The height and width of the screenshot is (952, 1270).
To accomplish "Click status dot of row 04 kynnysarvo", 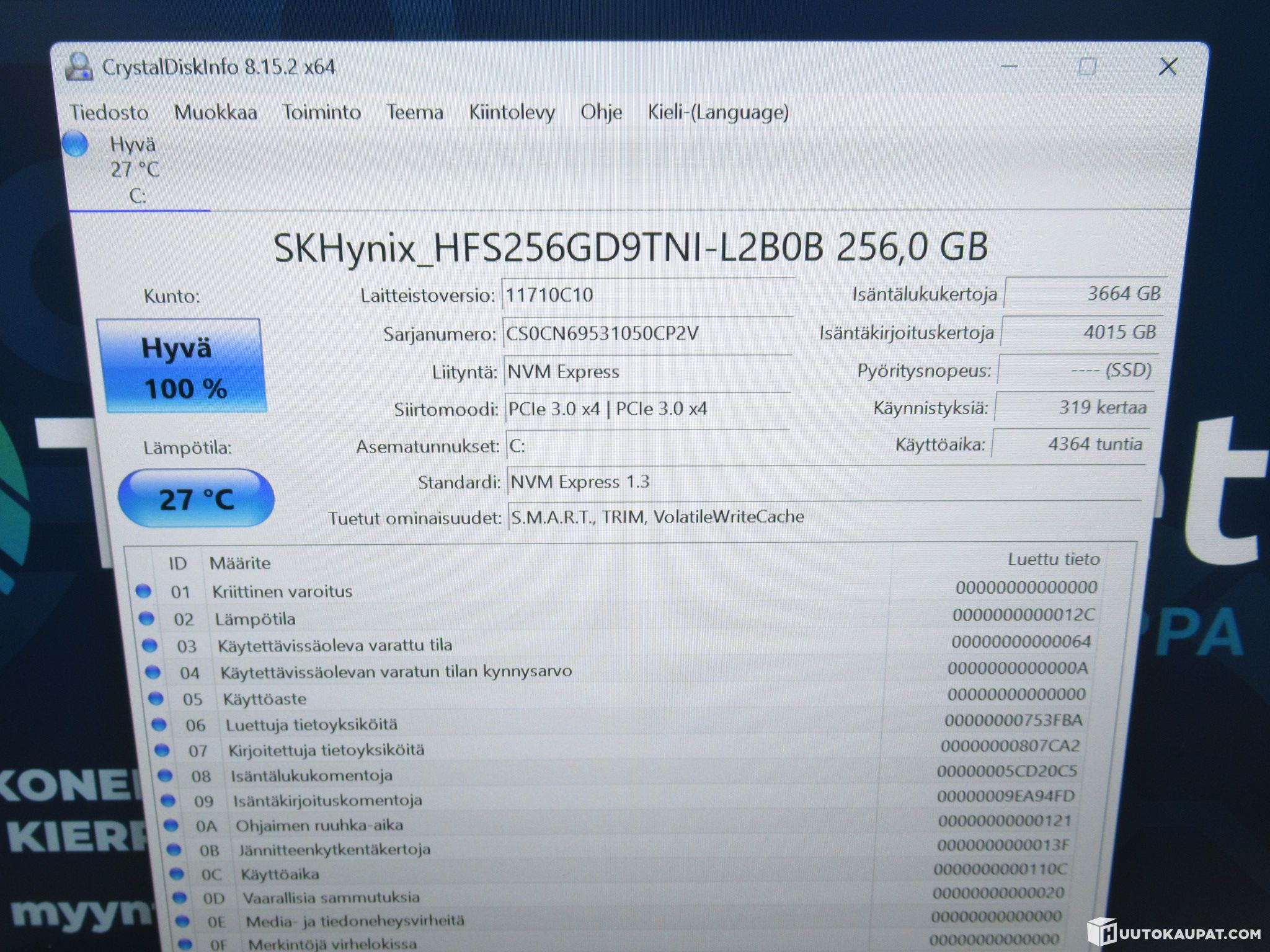I will pyautogui.click(x=153, y=672).
